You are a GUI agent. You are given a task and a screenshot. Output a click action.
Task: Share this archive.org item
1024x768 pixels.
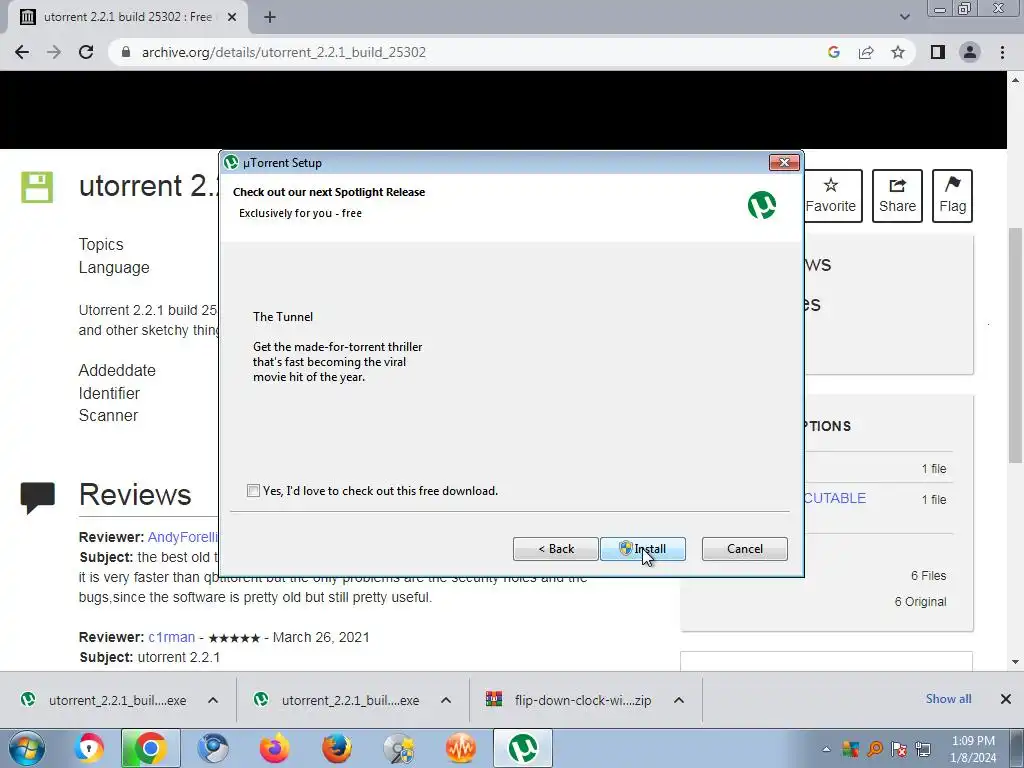pyautogui.click(x=897, y=196)
